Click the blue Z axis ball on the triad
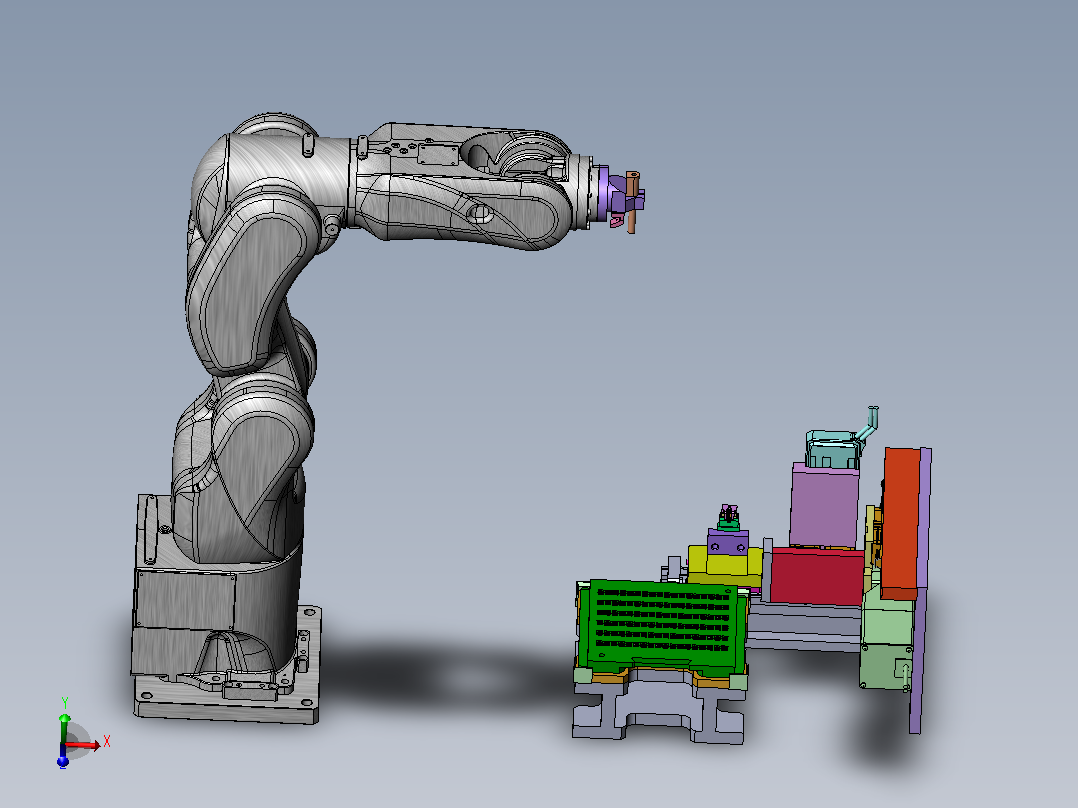The image size is (1078, 808). [63, 761]
